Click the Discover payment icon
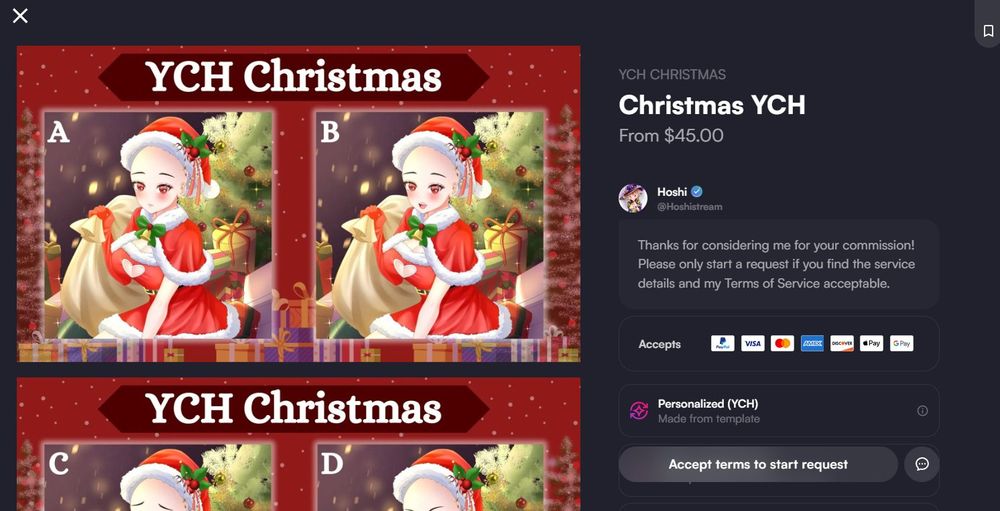Screen dimensions: 1000x511 tap(842, 344)
